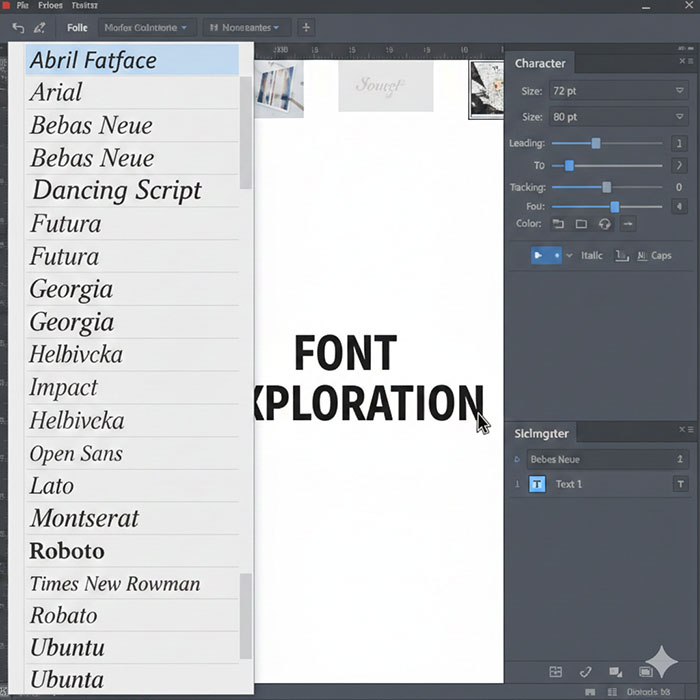Open the 72 pt Size dropdown
Viewport: 700px width, 700px height.
619,91
